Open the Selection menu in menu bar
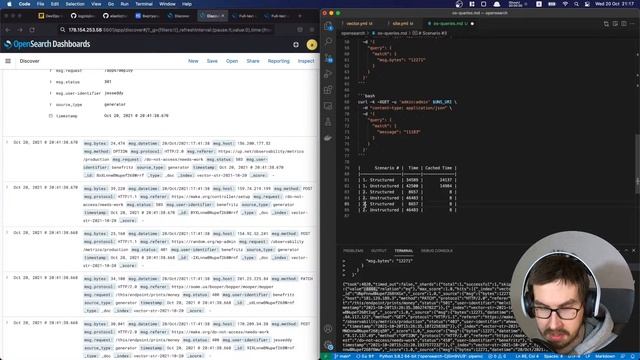The image size is (640, 360). 75,4
